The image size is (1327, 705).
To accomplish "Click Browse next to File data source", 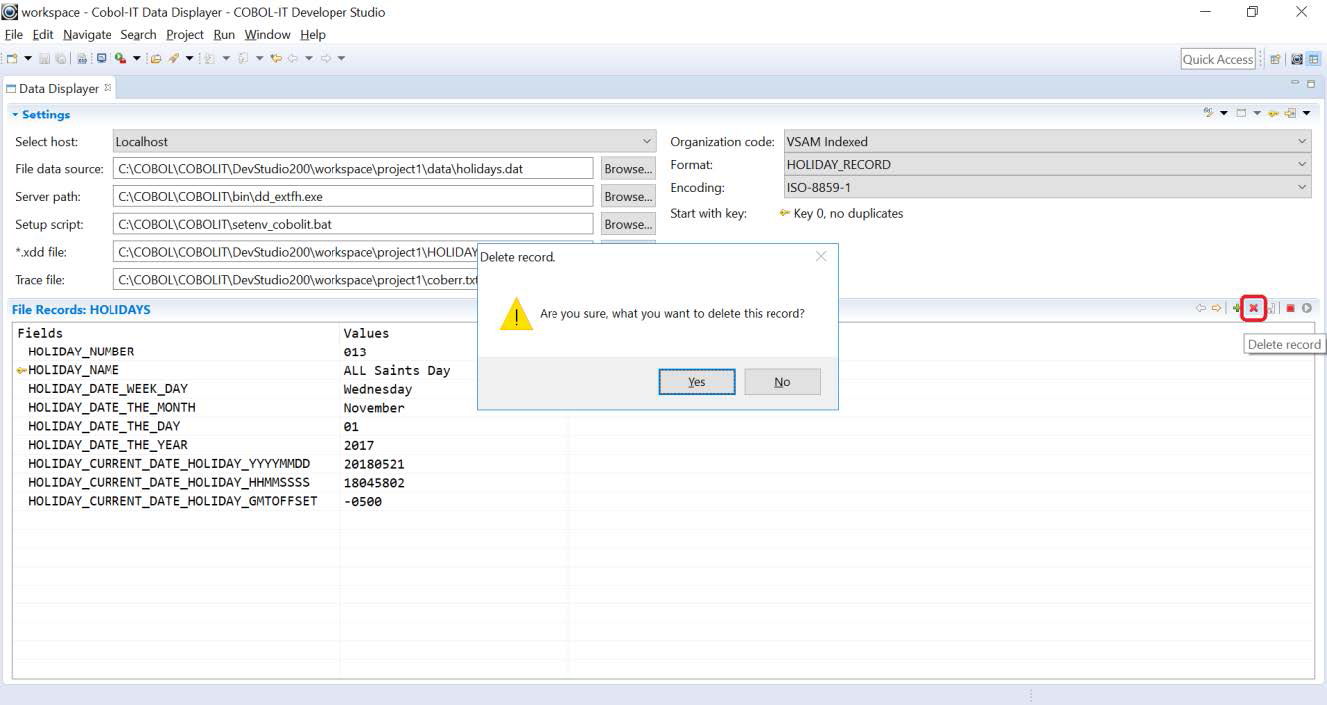I will 627,169.
